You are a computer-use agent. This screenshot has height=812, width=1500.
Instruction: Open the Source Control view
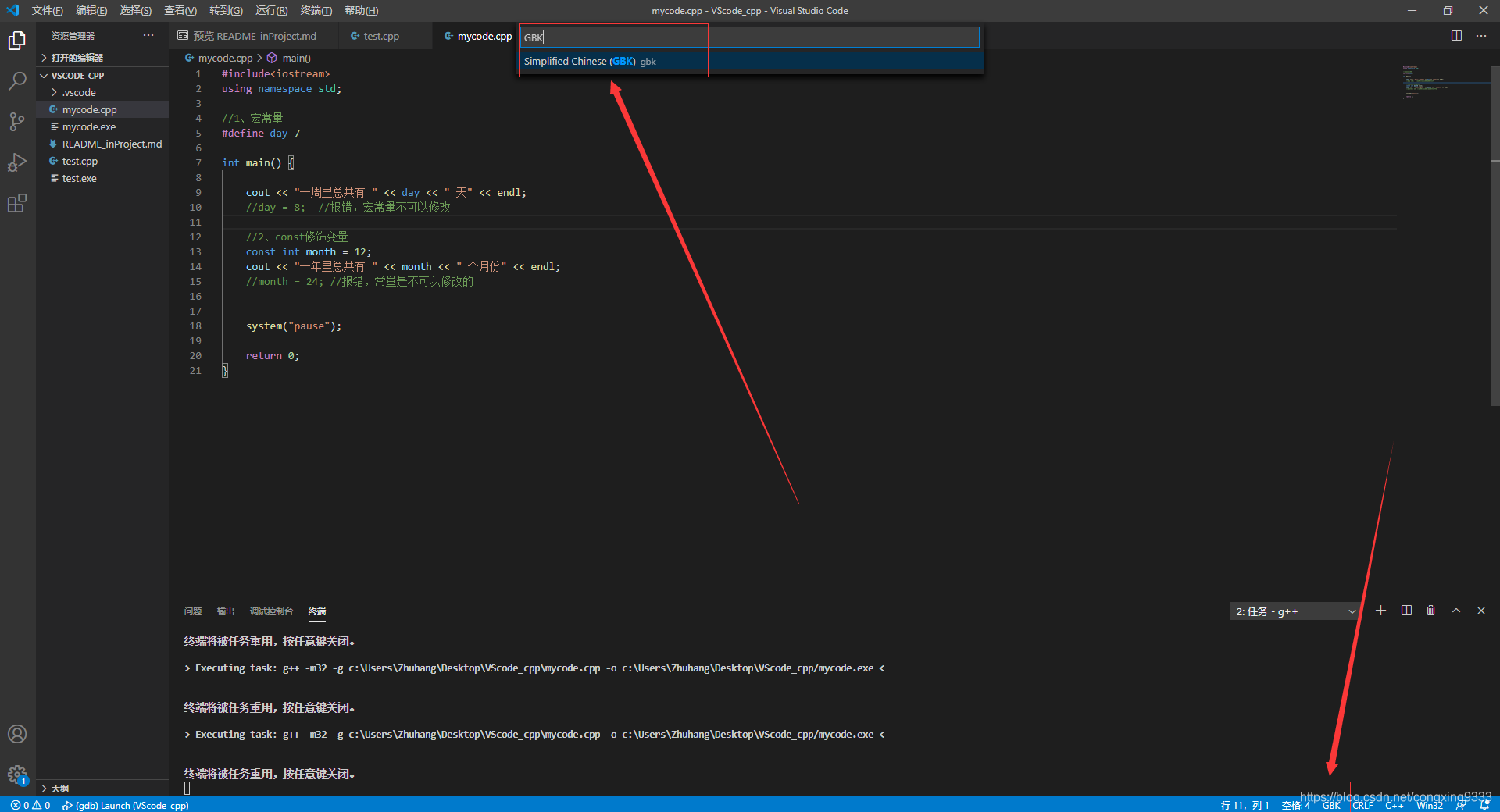pyautogui.click(x=17, y=122)
